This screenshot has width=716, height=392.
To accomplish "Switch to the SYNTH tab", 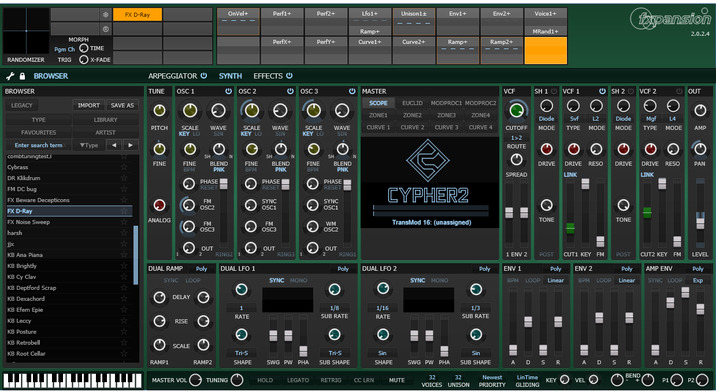I will pos(230,76).
